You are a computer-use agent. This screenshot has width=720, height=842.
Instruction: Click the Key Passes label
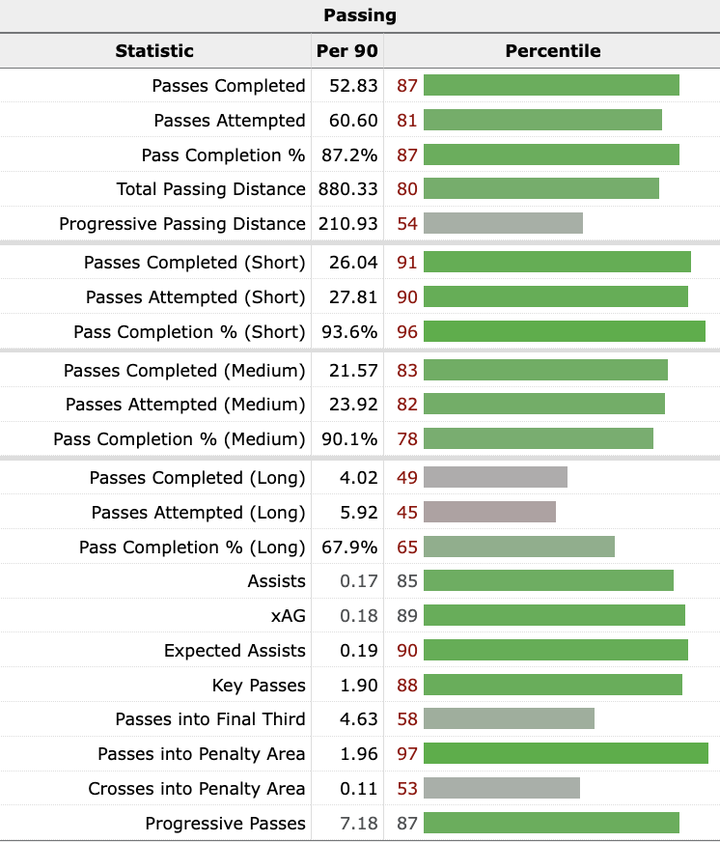(258, 686)
